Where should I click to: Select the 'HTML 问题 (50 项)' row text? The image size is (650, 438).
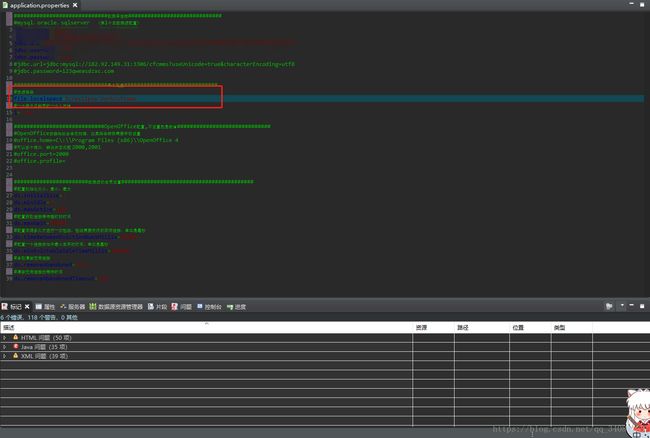(x=46, y=338)
